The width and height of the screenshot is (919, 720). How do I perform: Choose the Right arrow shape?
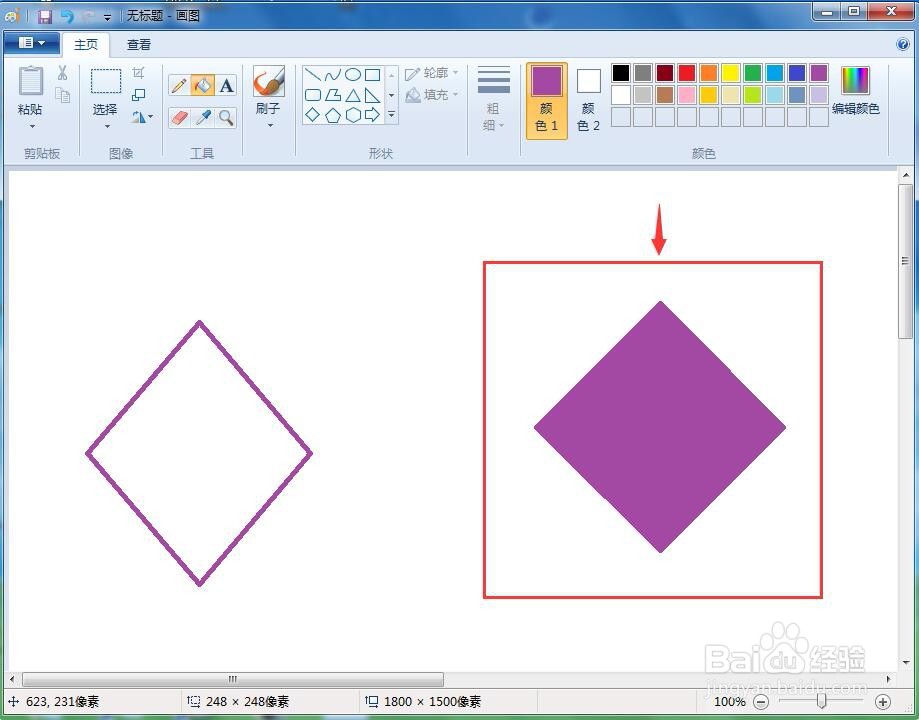tap(373, 115)
